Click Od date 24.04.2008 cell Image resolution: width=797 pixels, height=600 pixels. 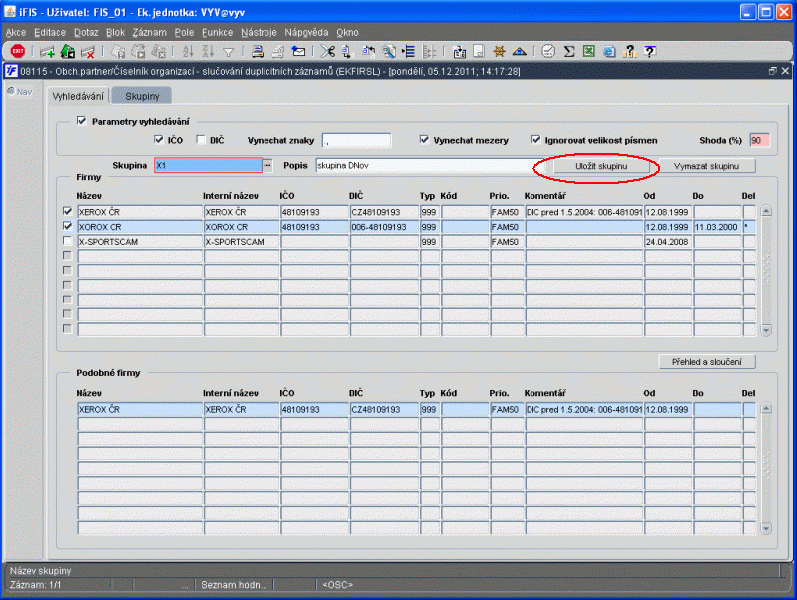pyautogui.click(x=668, y=242)
